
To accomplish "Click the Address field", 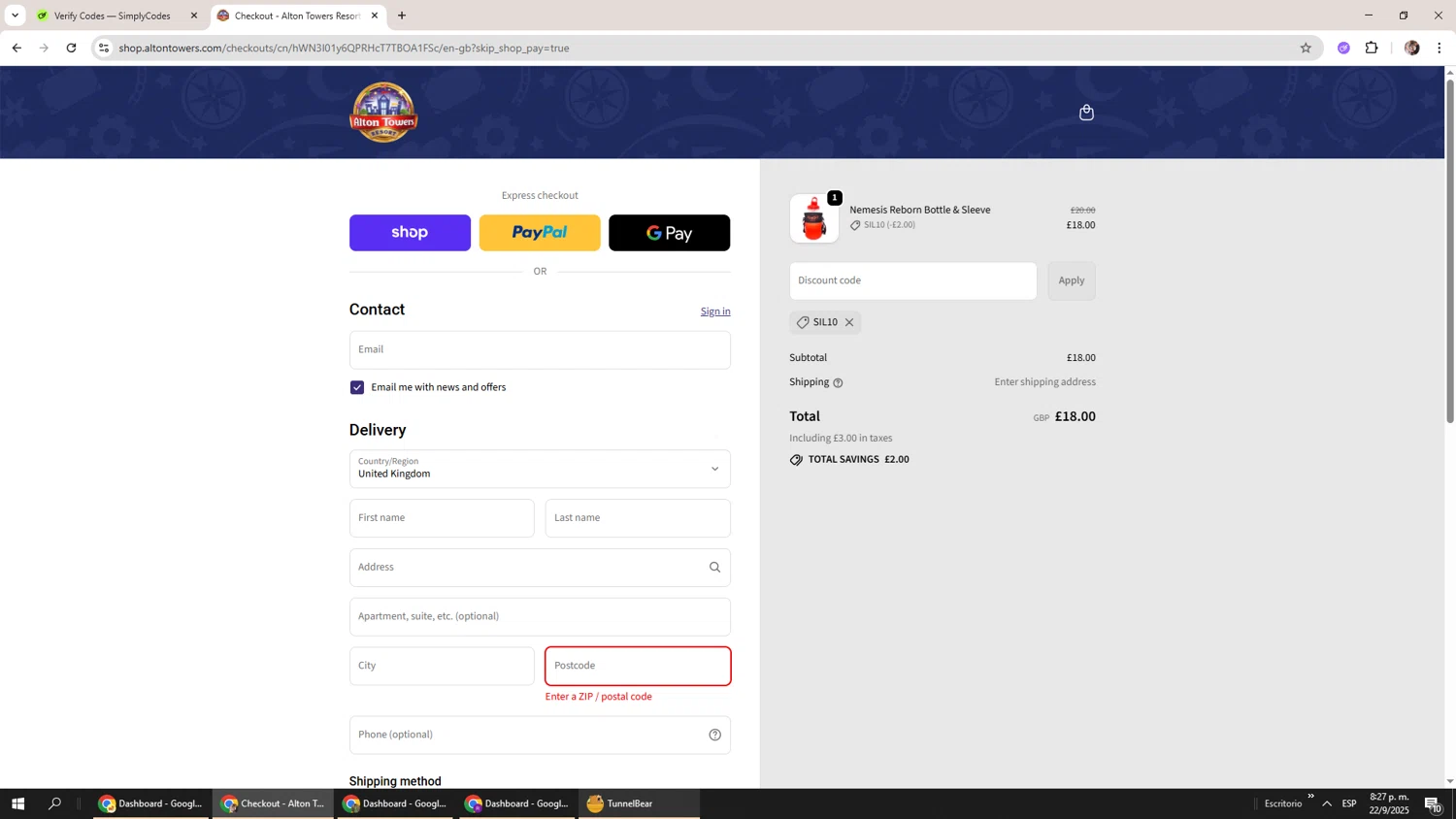I will click(x=540, y=568).
